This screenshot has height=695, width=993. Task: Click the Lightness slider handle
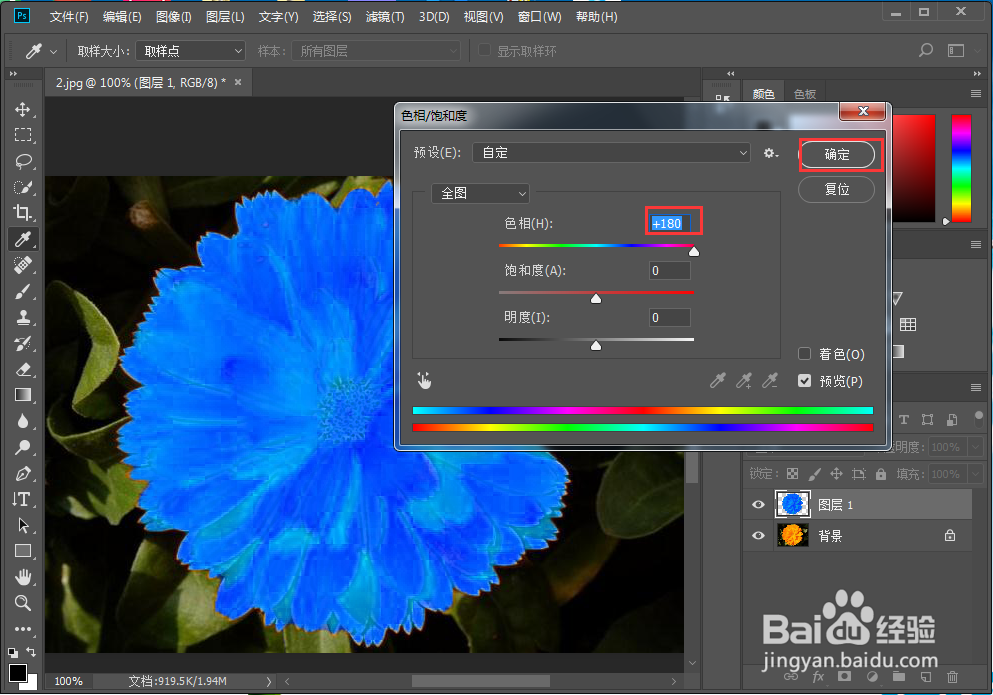(x=596, y=345)
